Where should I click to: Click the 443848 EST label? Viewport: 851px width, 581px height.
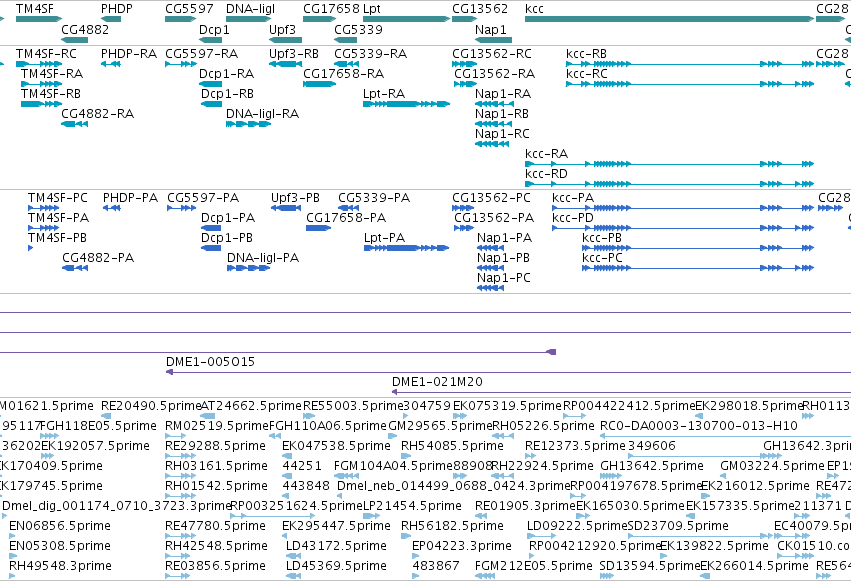coord(306,486)
